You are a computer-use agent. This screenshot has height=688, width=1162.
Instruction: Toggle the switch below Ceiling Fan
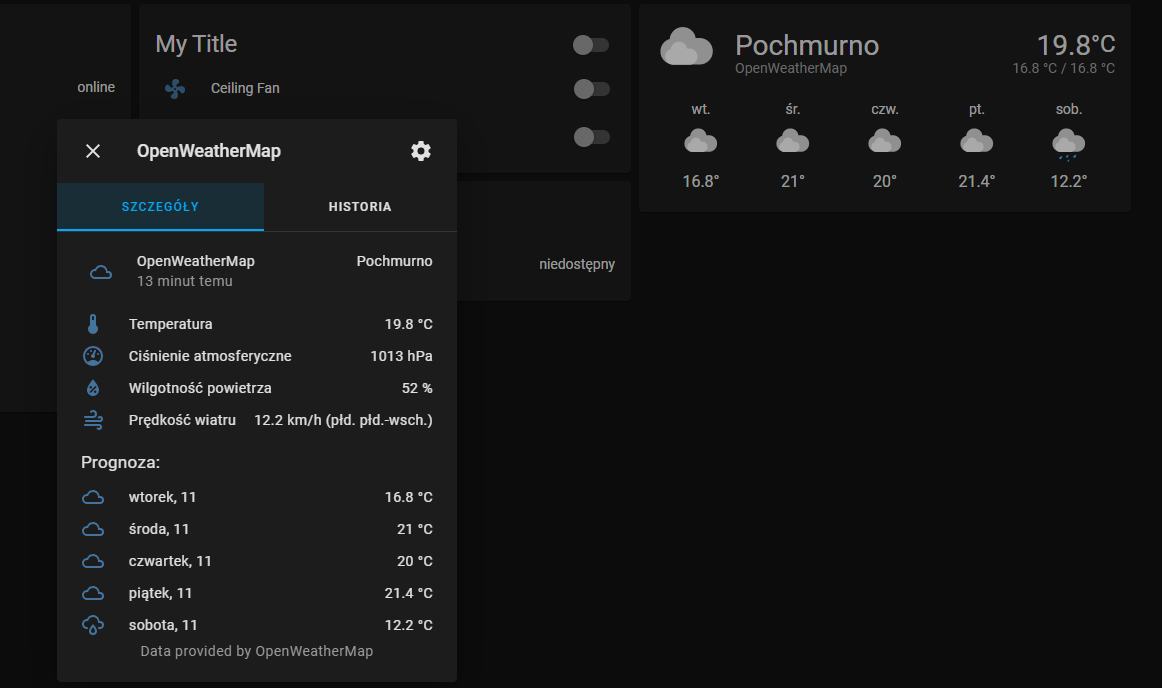[x=591, y=137]
